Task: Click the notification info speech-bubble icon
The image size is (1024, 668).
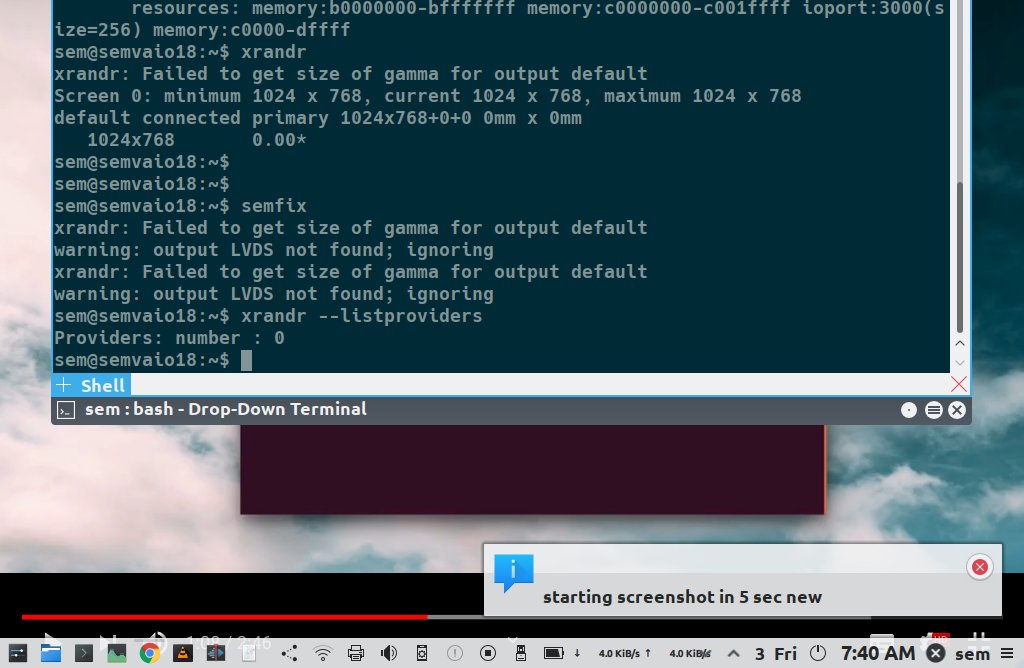Action: click(514, 573)
